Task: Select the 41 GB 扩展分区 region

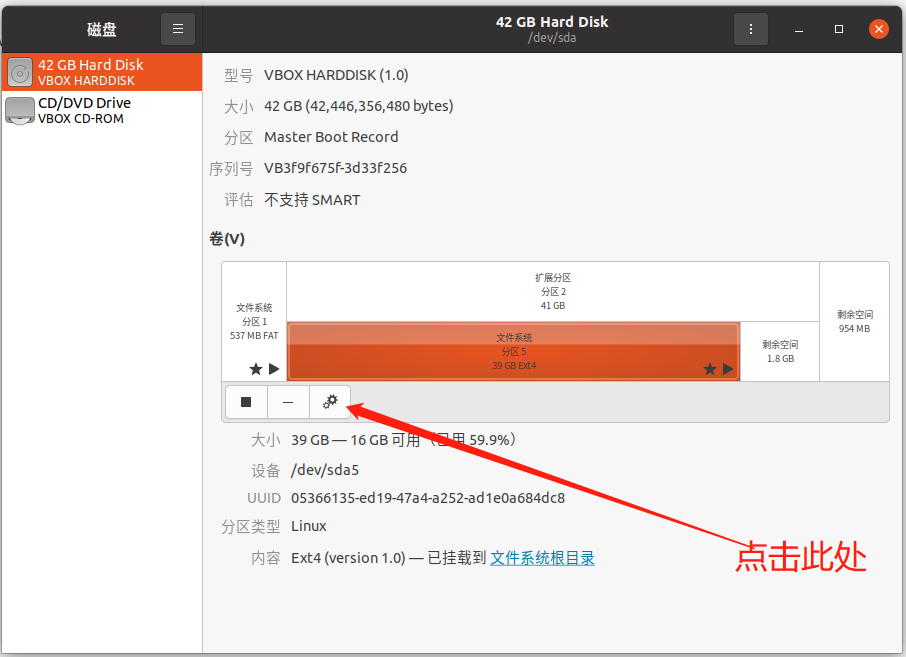Action: pyautogui.click(x=553, y=288)
